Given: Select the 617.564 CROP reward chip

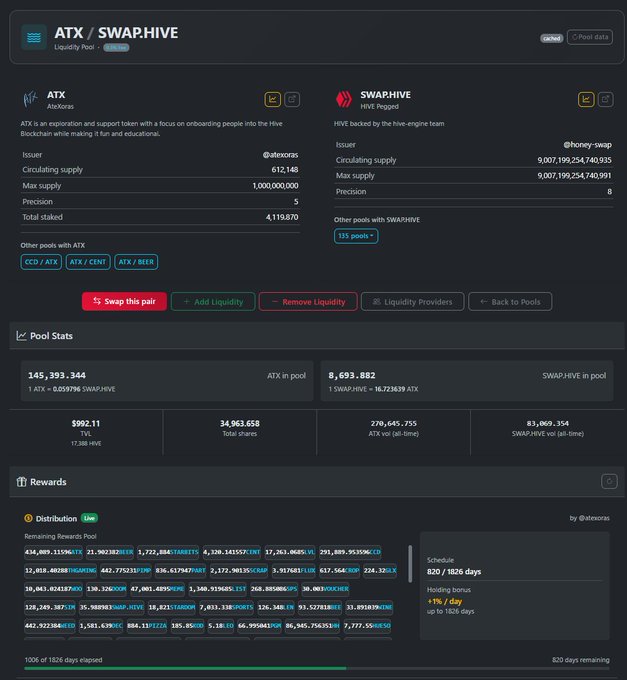Looking at the screenshot, I should tap(340, 570).
